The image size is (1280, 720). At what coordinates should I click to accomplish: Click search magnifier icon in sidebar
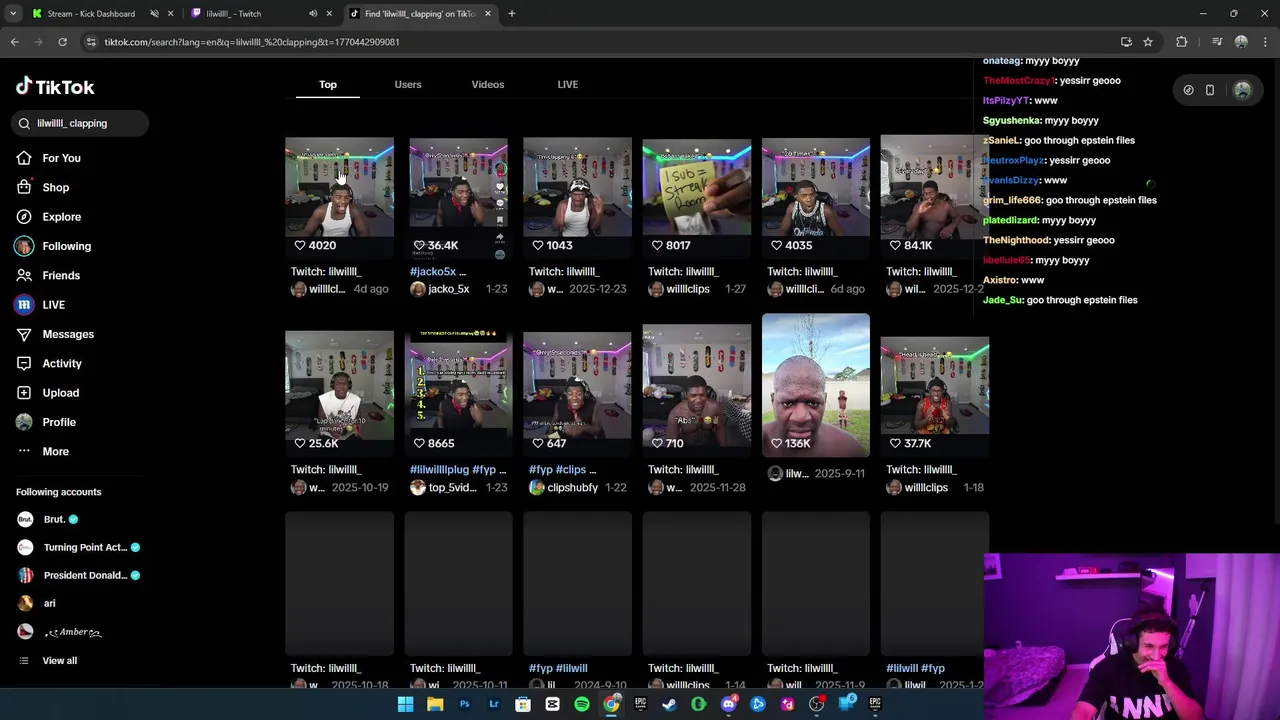24,123
